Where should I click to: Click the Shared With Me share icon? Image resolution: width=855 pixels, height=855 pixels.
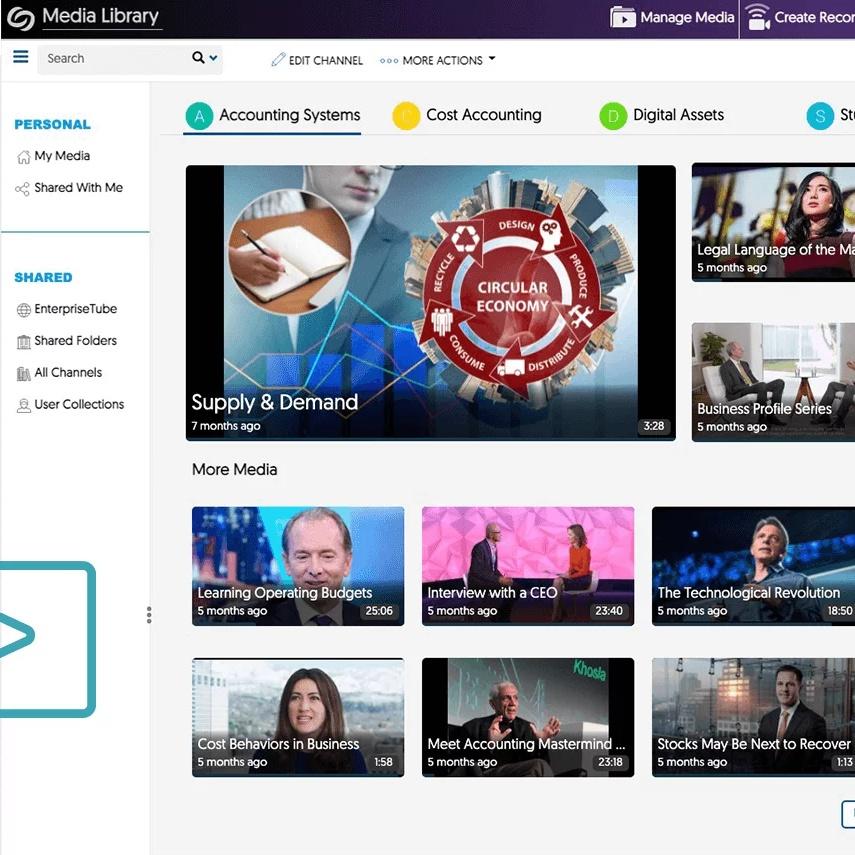[23, 189]
